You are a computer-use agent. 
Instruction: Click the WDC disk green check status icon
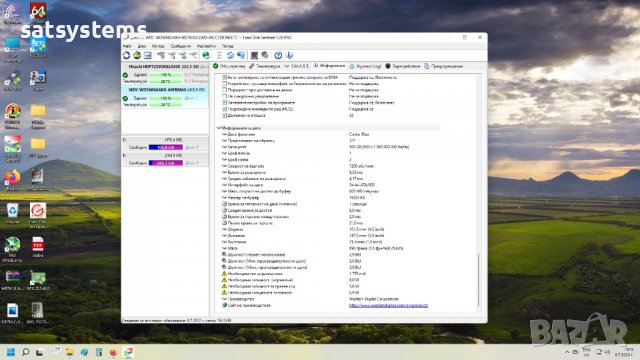(x=125, y=98)
